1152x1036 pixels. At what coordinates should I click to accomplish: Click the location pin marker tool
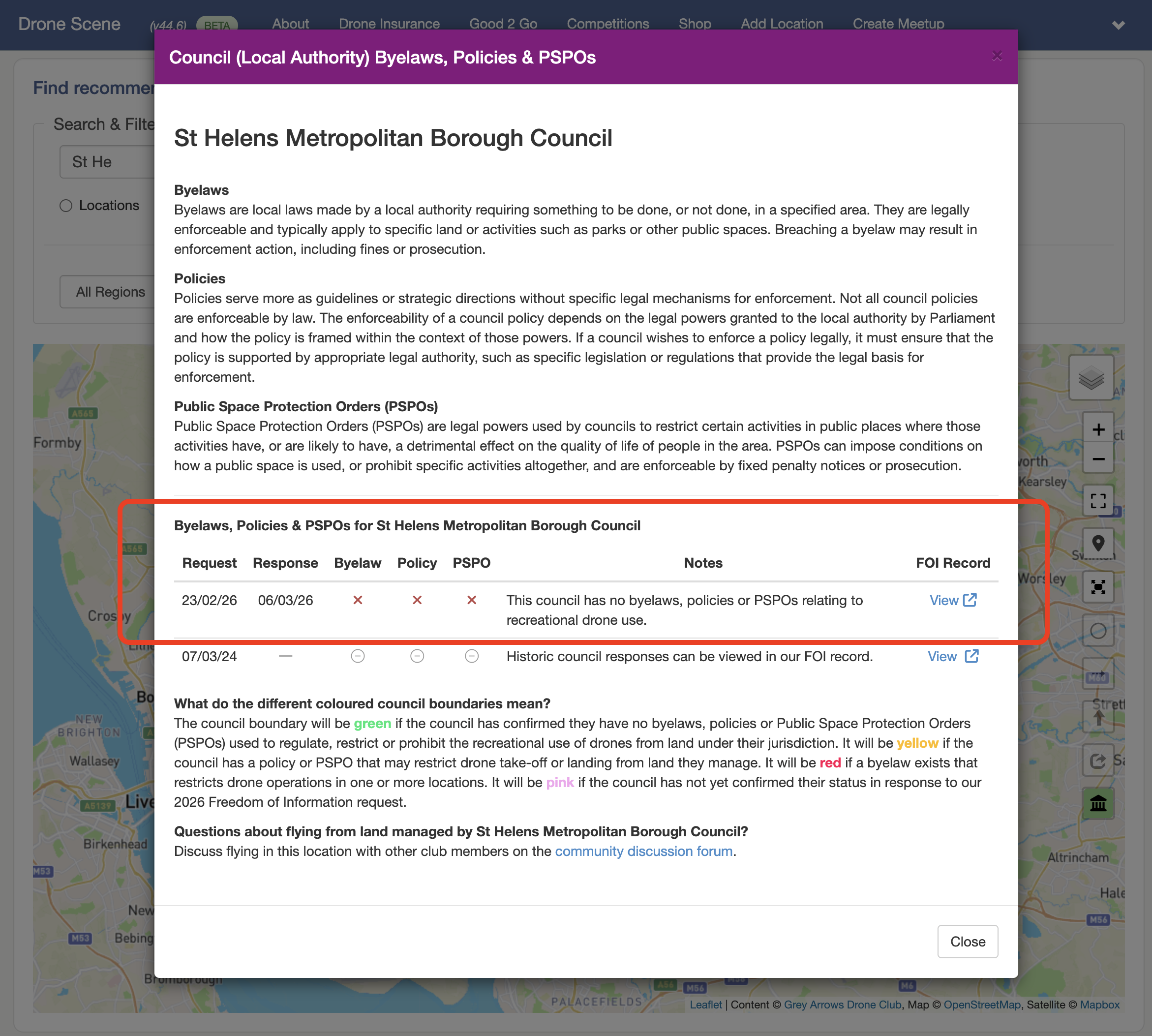[x=1098, y=544]
